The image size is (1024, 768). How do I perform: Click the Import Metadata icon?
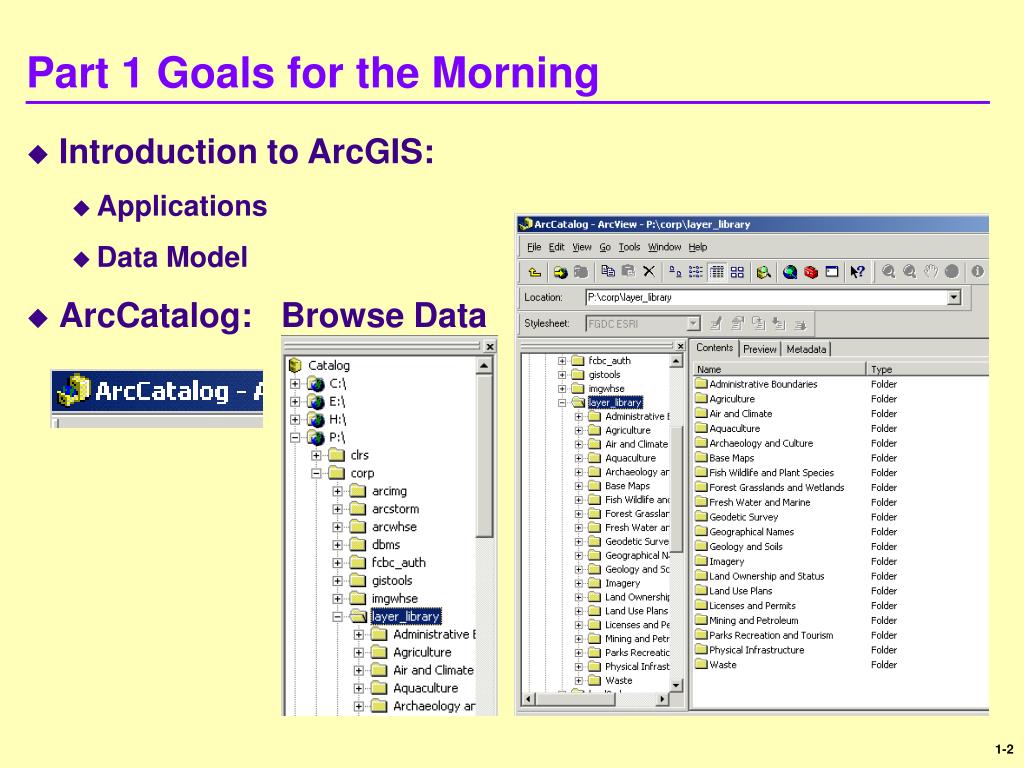778,323
